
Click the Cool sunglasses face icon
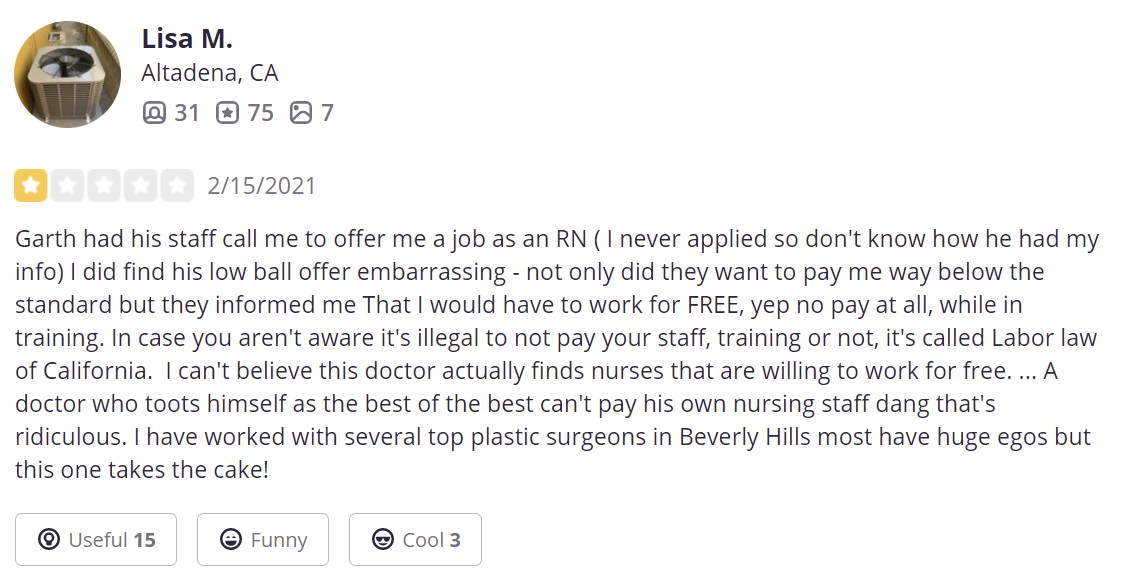383,539
